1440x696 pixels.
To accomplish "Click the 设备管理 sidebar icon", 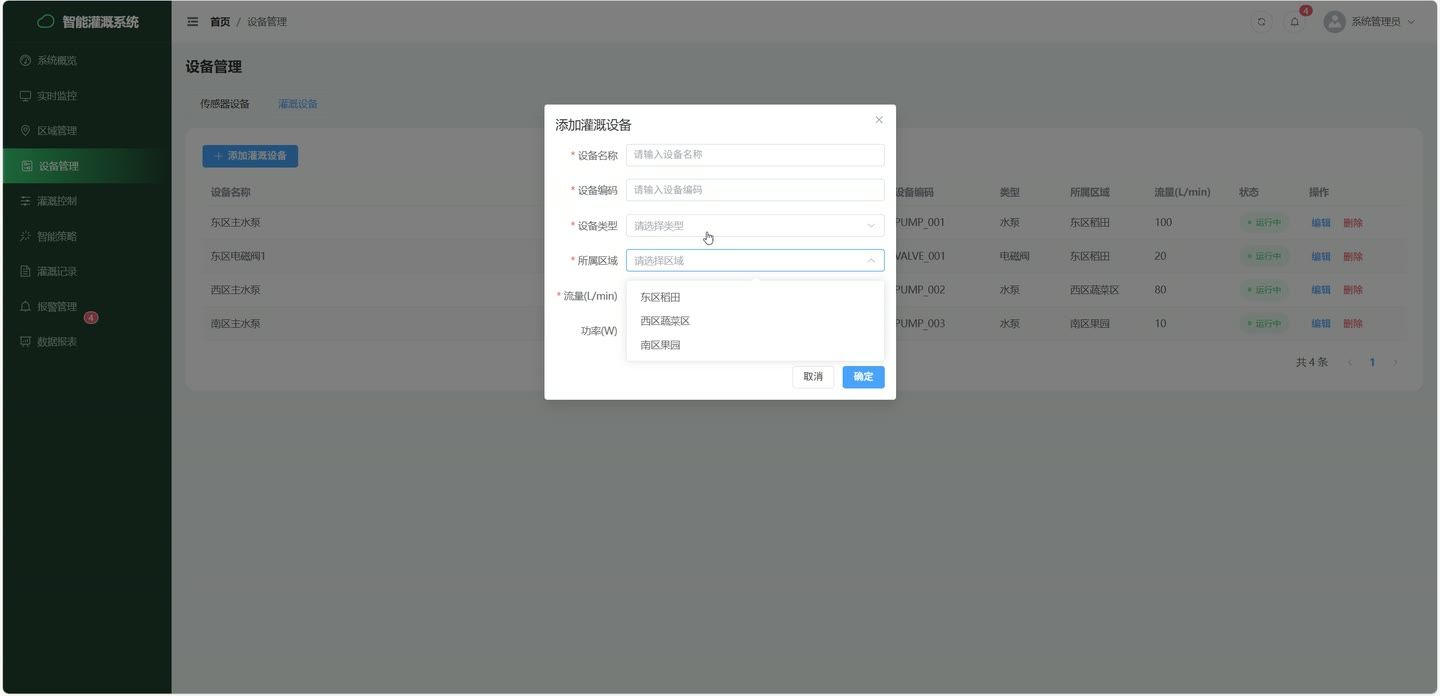I will pos(28,166).
